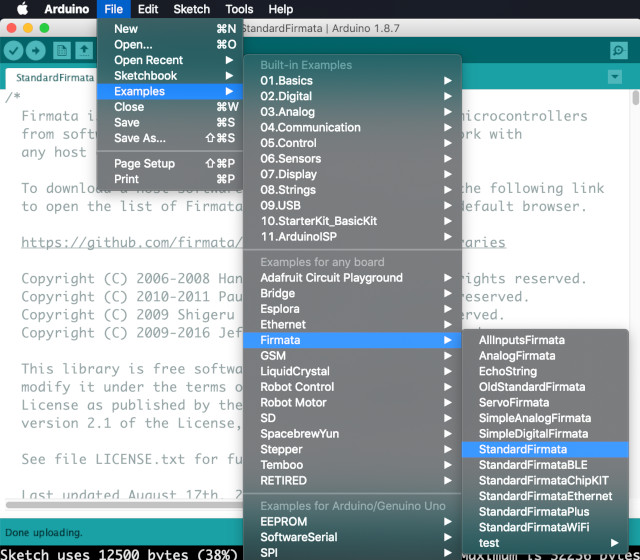Expand the 05.Control examples submenu
The height and width of the screenshot is (560, 640).
(x=352, y=143)
